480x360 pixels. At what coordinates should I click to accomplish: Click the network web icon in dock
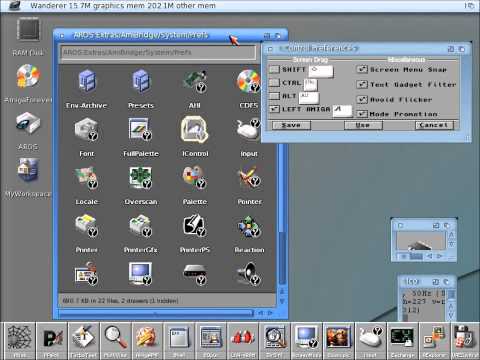point(19,340)
